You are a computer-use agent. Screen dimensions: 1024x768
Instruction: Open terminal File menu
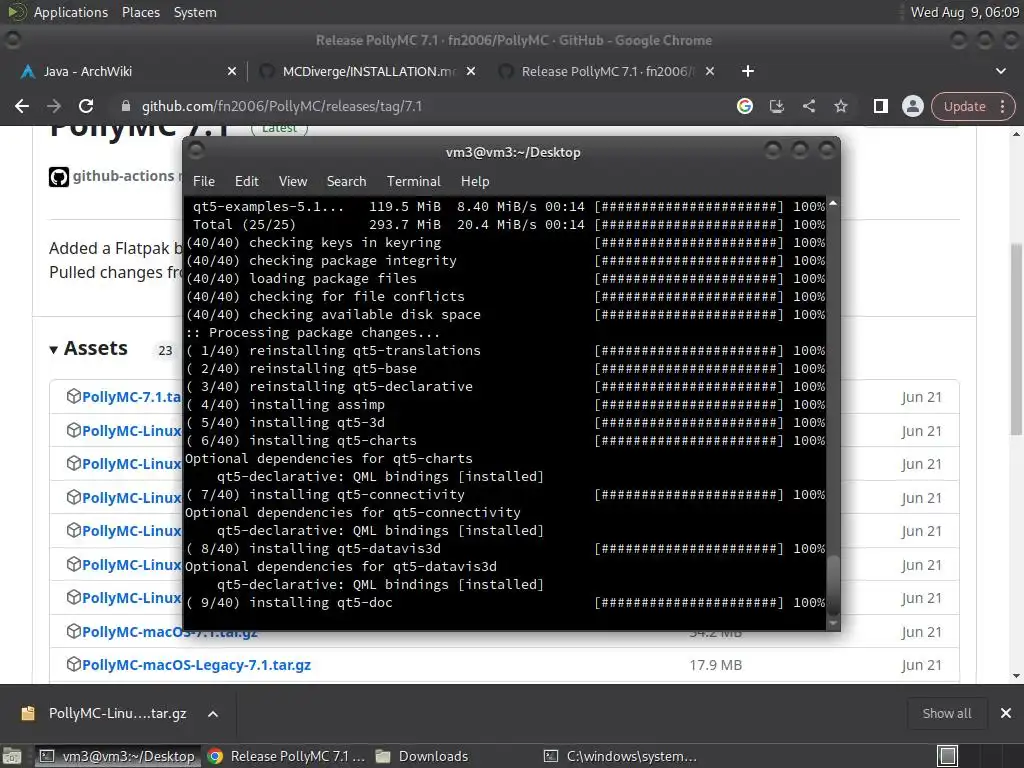click(x=204, y=182)
